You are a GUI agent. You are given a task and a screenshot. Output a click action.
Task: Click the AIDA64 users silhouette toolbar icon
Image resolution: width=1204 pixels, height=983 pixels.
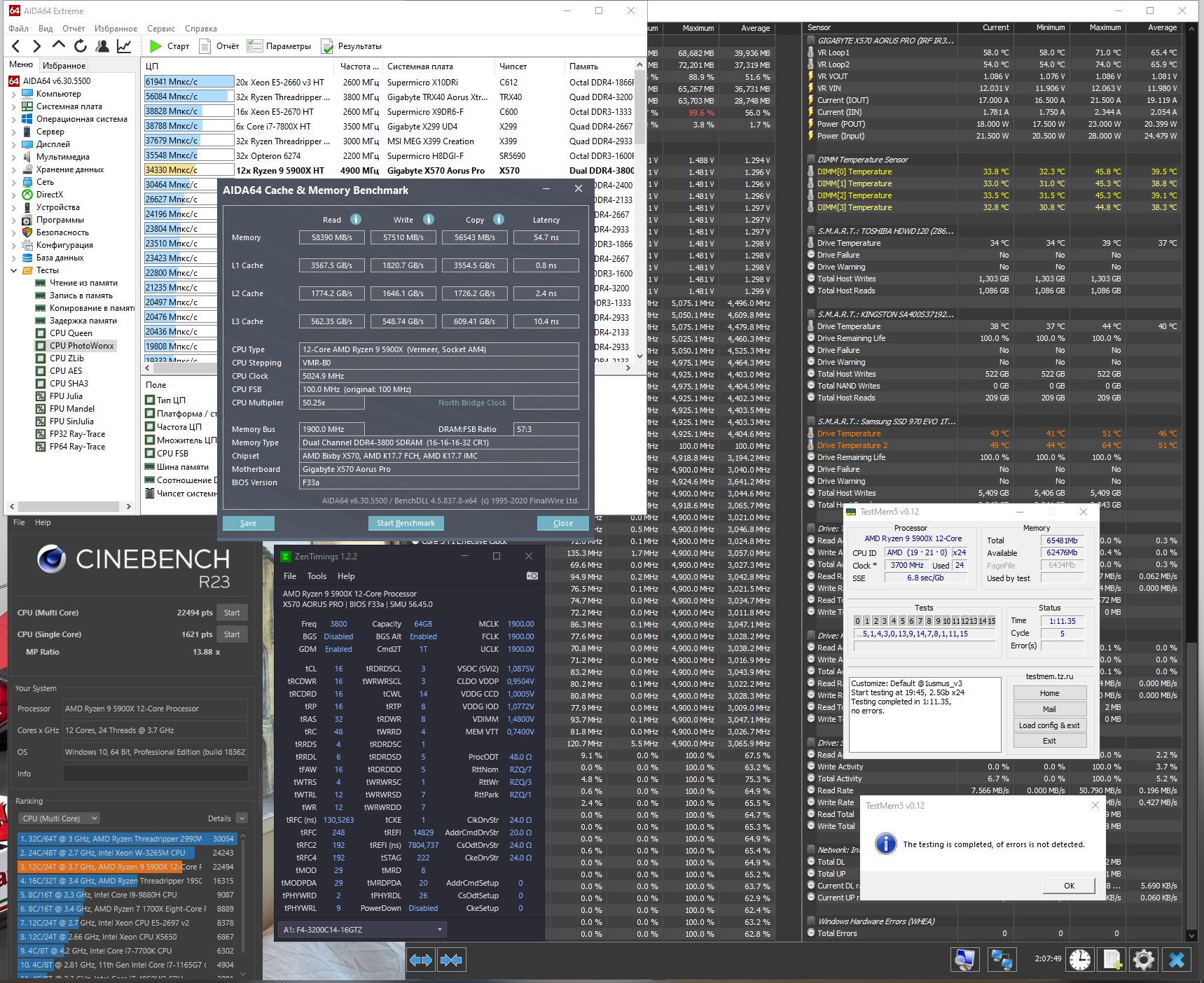pyautogui.click(x=102, y=46)
